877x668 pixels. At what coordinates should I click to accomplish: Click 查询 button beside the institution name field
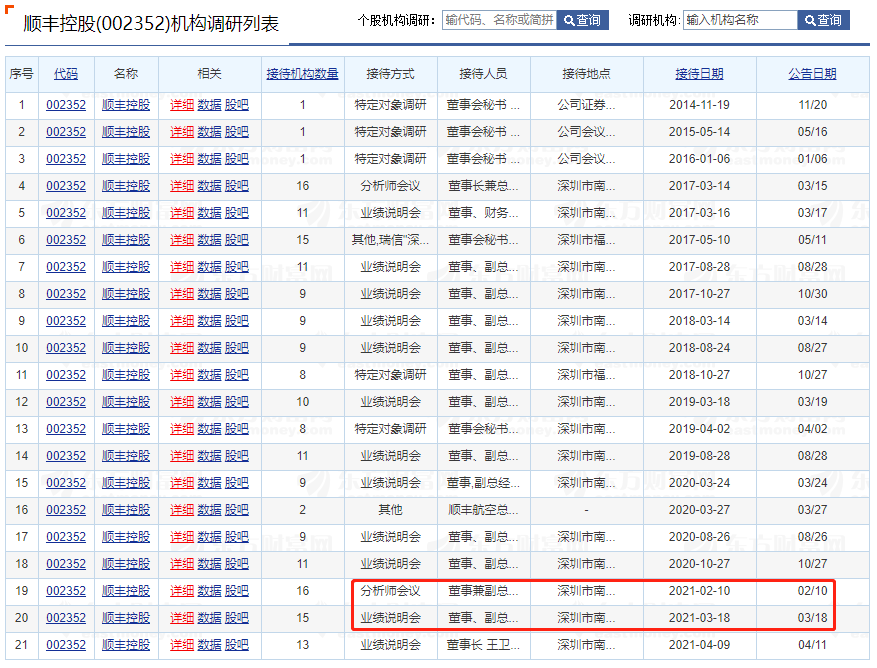pyautogui.click(x=823, y=20)
